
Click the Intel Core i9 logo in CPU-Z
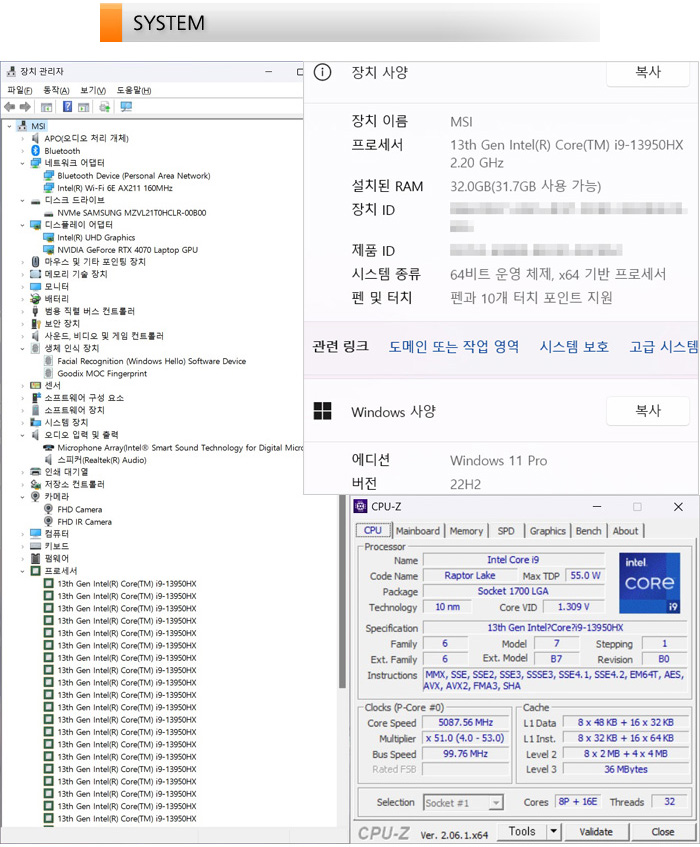(649, 583)
